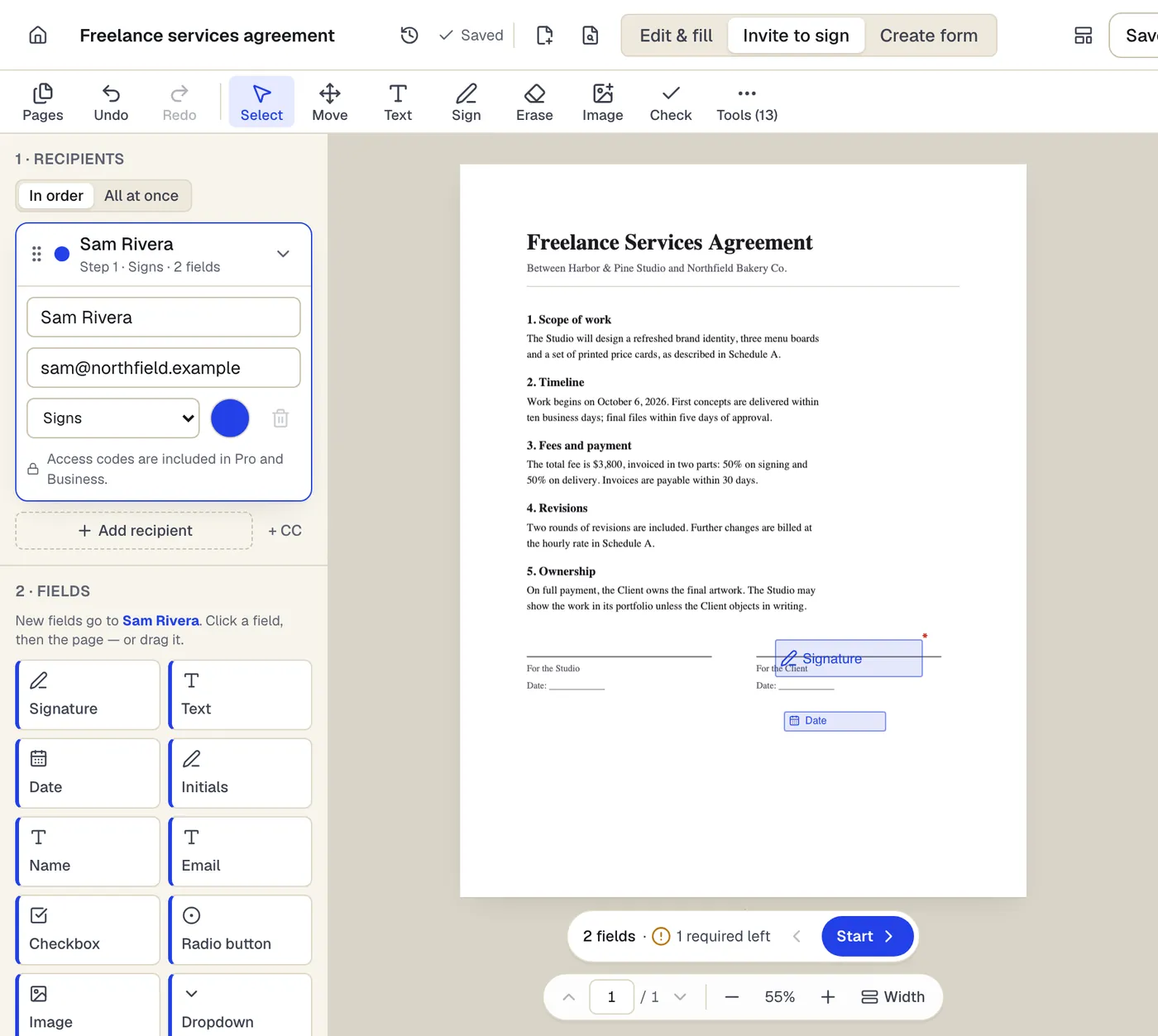Viewport: 1158px width, 1036px height.
Task: Click the Start button
Action: pos(867,936)
